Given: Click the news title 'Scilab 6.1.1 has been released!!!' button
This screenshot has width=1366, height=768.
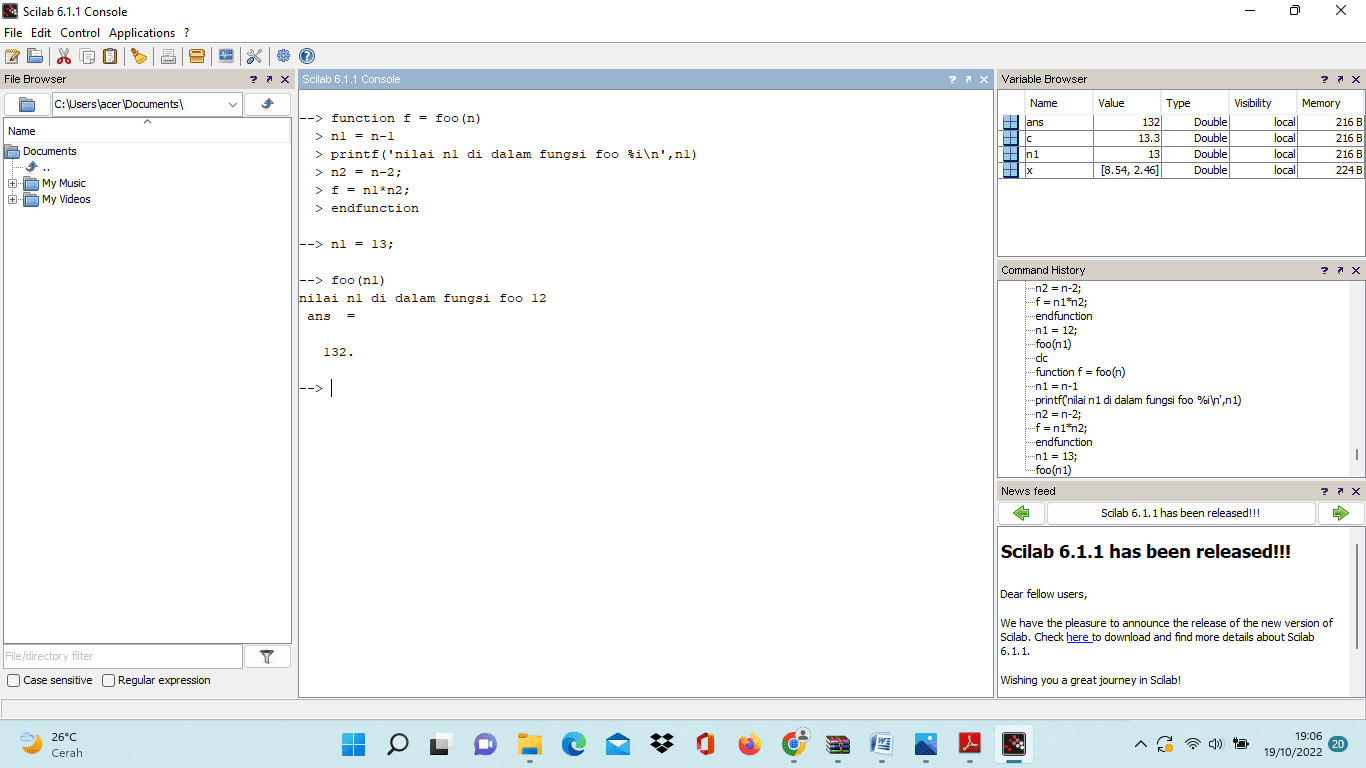Looking at the screenshot, I should [x=1181, y=513].
